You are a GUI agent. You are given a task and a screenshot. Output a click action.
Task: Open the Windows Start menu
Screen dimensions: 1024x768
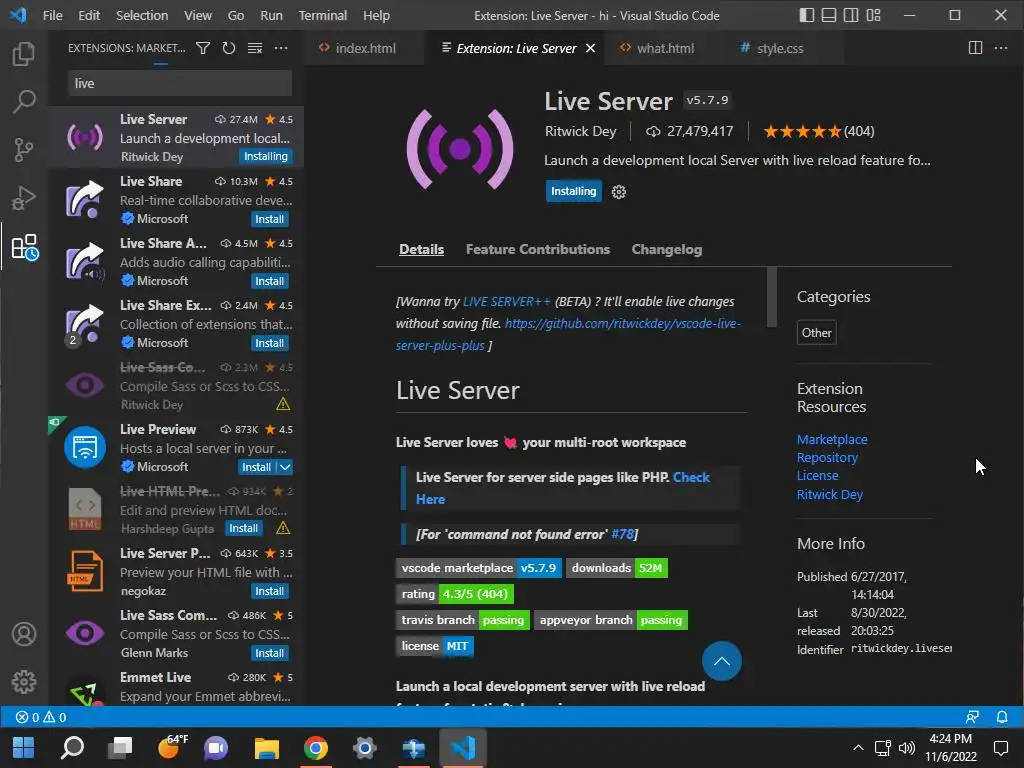click(24, 748)
